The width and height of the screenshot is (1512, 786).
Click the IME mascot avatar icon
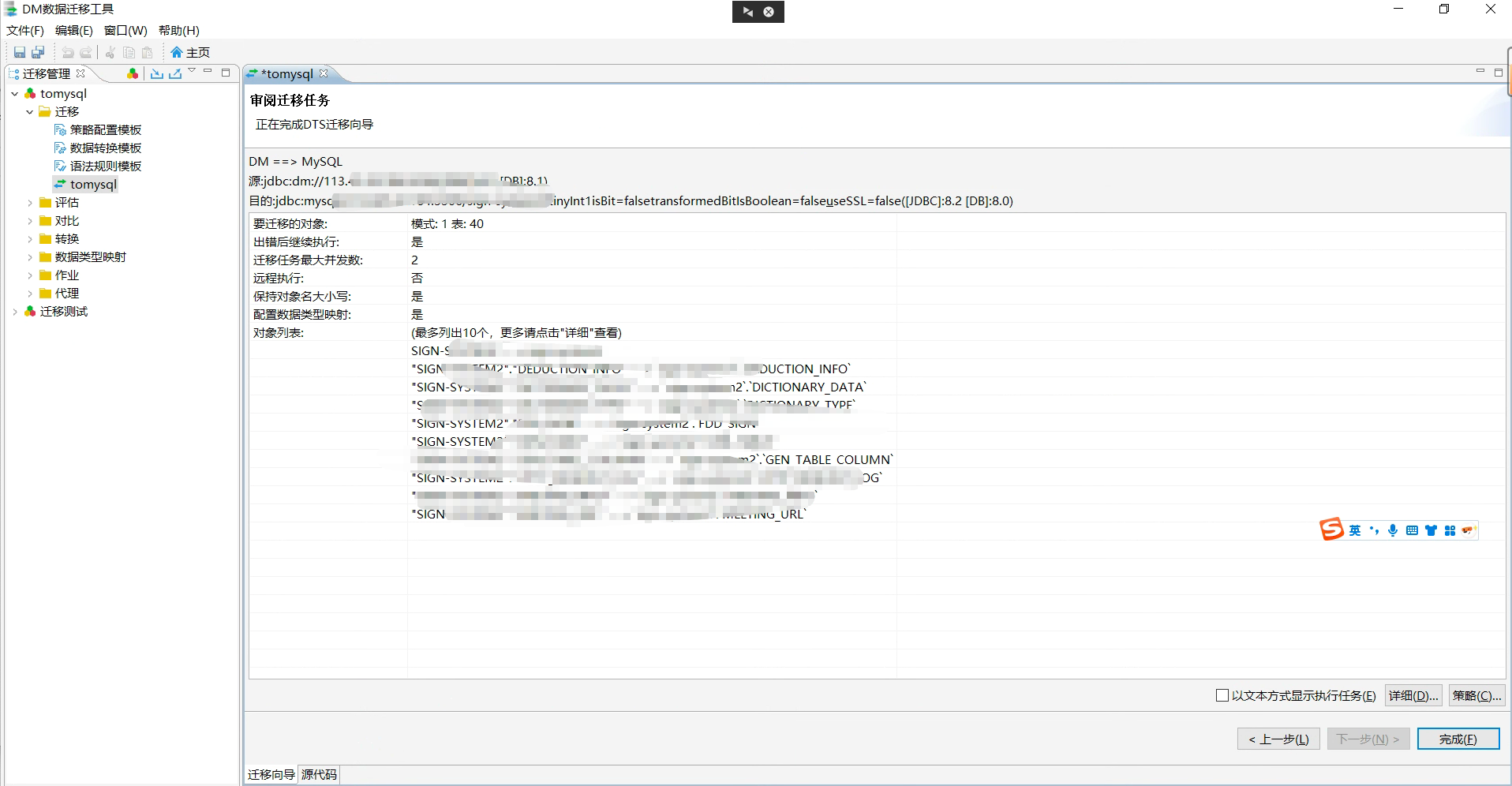tap(1468, 530)
